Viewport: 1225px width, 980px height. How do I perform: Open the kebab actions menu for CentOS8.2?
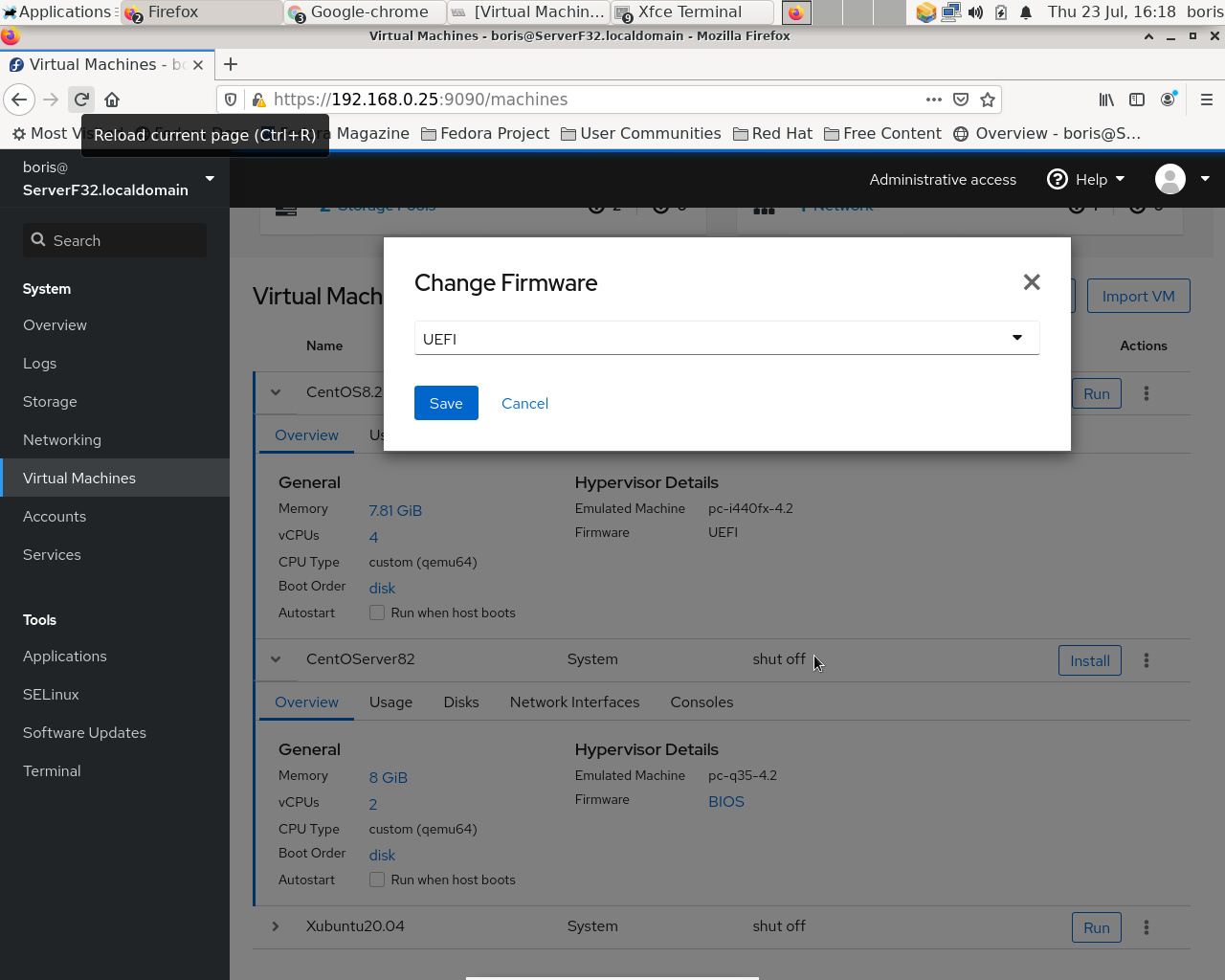pyautogui.click(x=1146, y=393)
